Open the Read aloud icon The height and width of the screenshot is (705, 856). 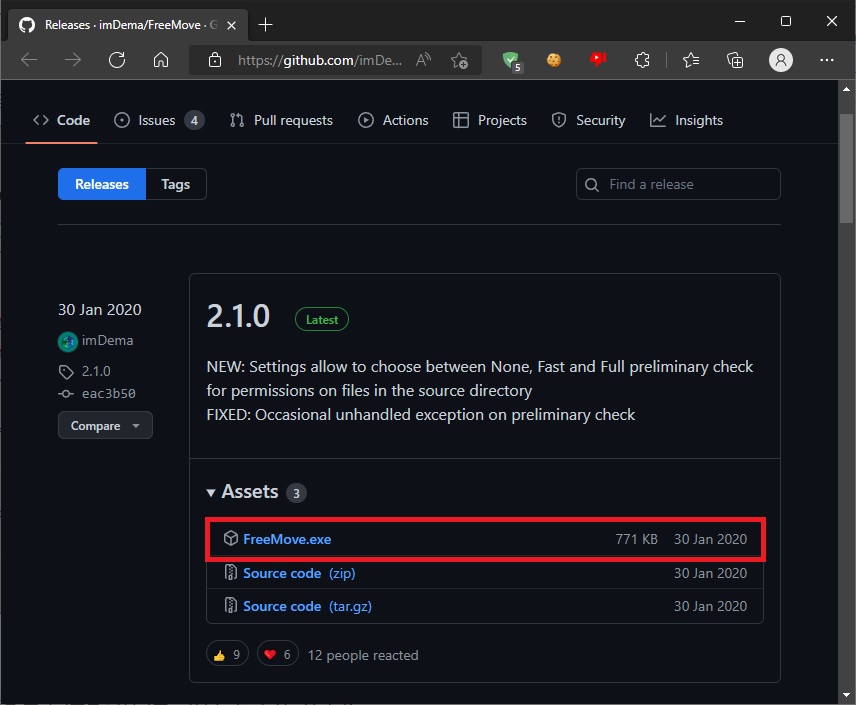tap(423, 60)
